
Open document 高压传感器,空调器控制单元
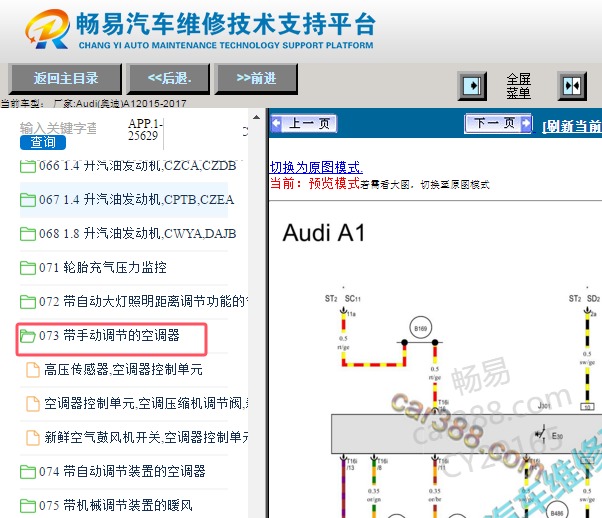pyautogui.click(x=123, y=369)
